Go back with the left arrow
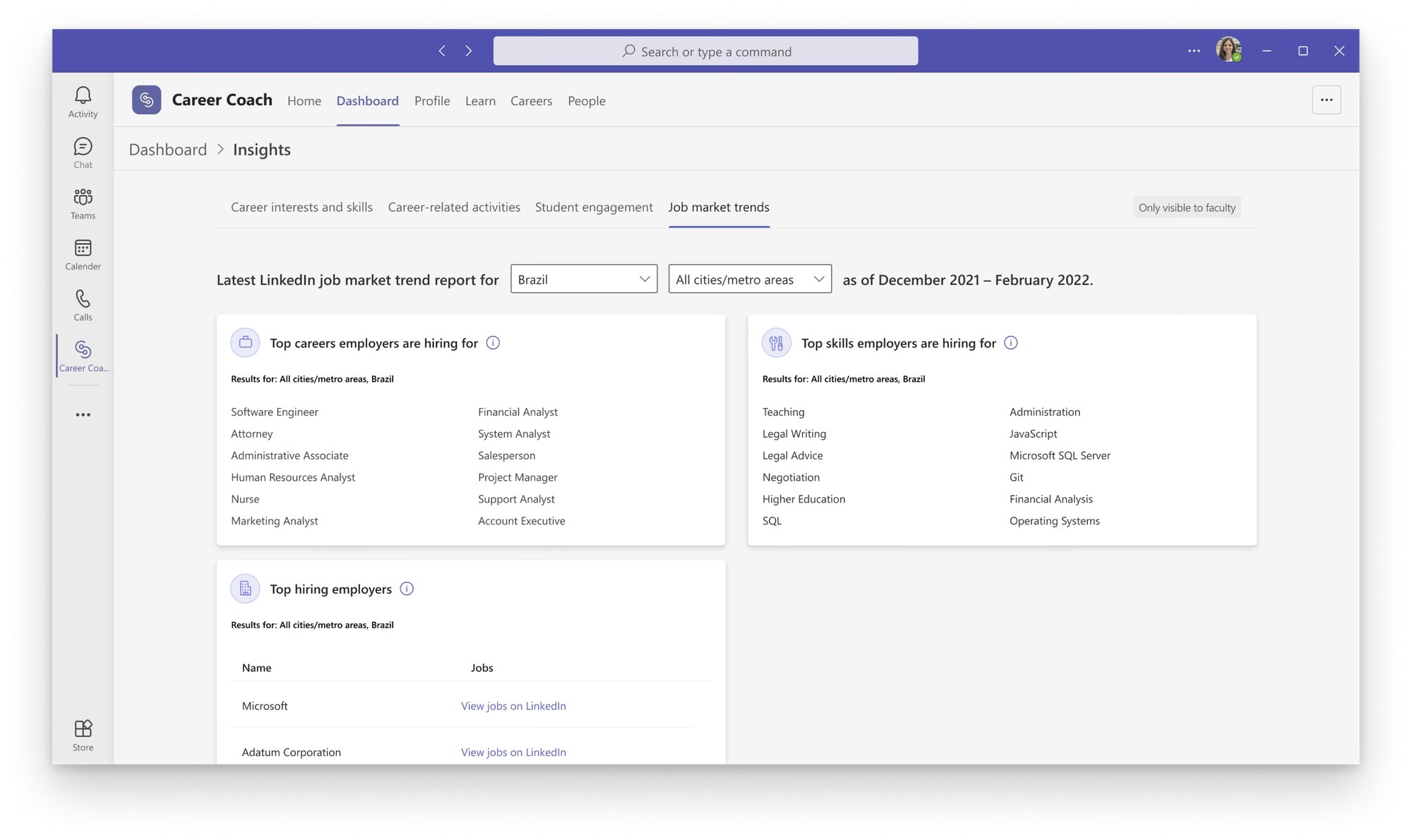 442,51
